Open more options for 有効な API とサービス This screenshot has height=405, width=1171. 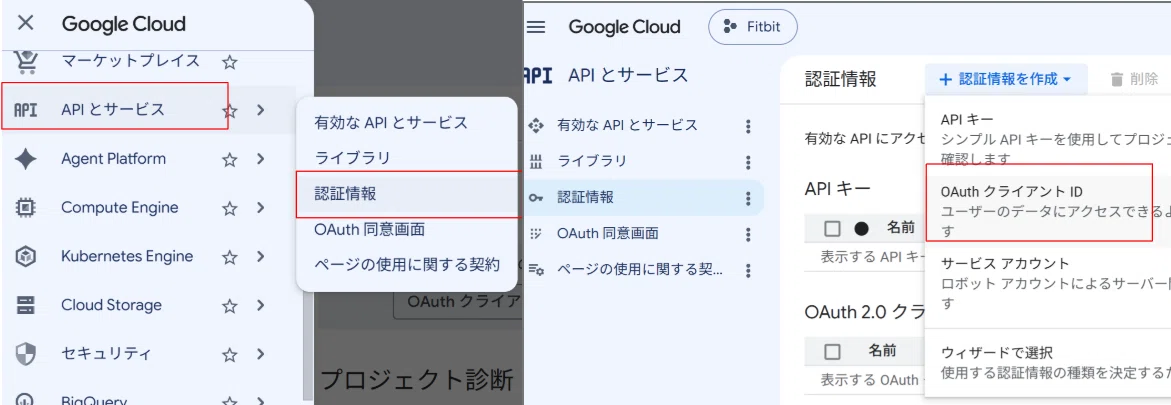click(748, 126)
